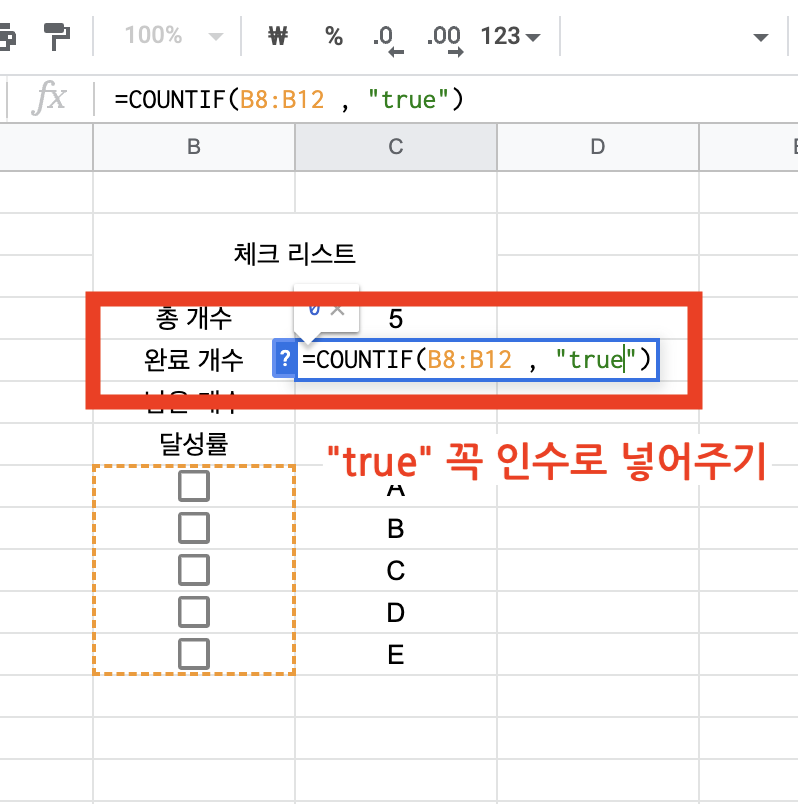Click the fx formula bar input
Screen dimensions: 798x804
(x=446, y=99)
